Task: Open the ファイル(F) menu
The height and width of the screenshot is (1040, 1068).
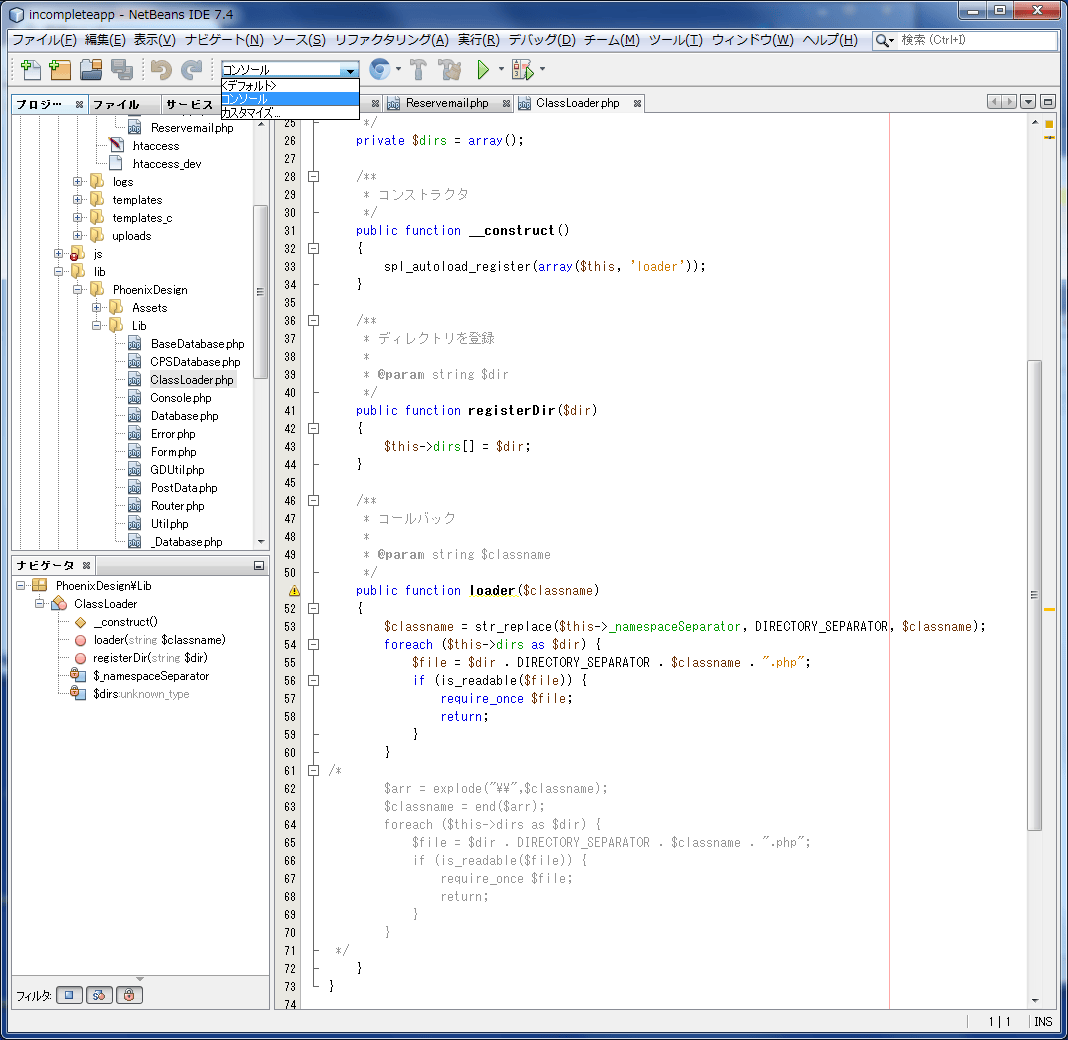Action: 44,40
